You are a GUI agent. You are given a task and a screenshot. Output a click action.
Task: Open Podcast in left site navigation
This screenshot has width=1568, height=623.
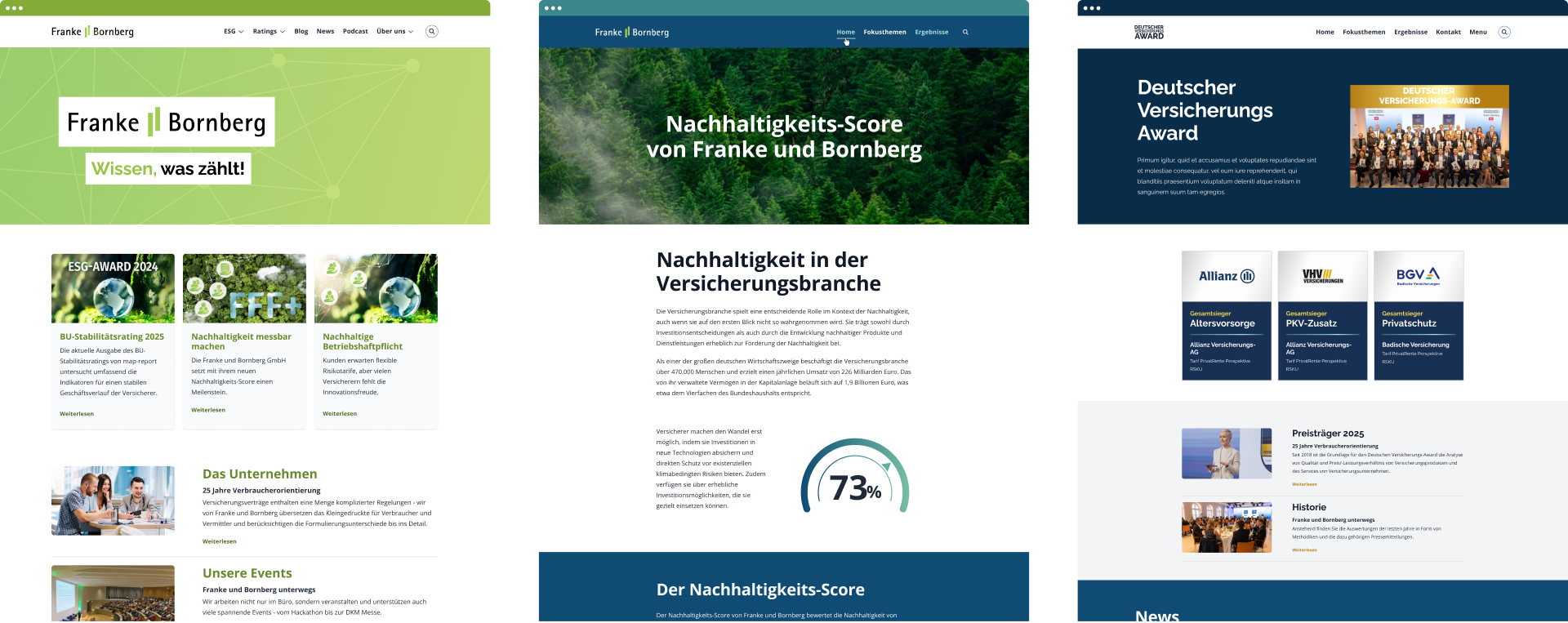pos(355,31)
